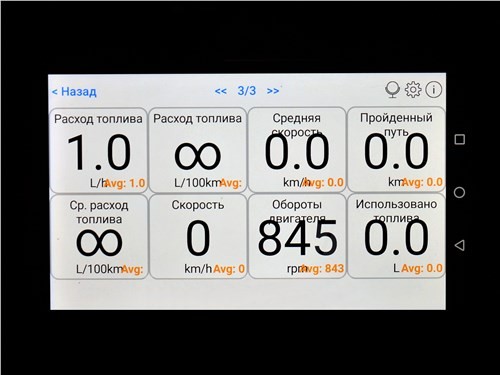Go to previous page with << arrows
Screen dimensions: 500x375
pos(221,91)
